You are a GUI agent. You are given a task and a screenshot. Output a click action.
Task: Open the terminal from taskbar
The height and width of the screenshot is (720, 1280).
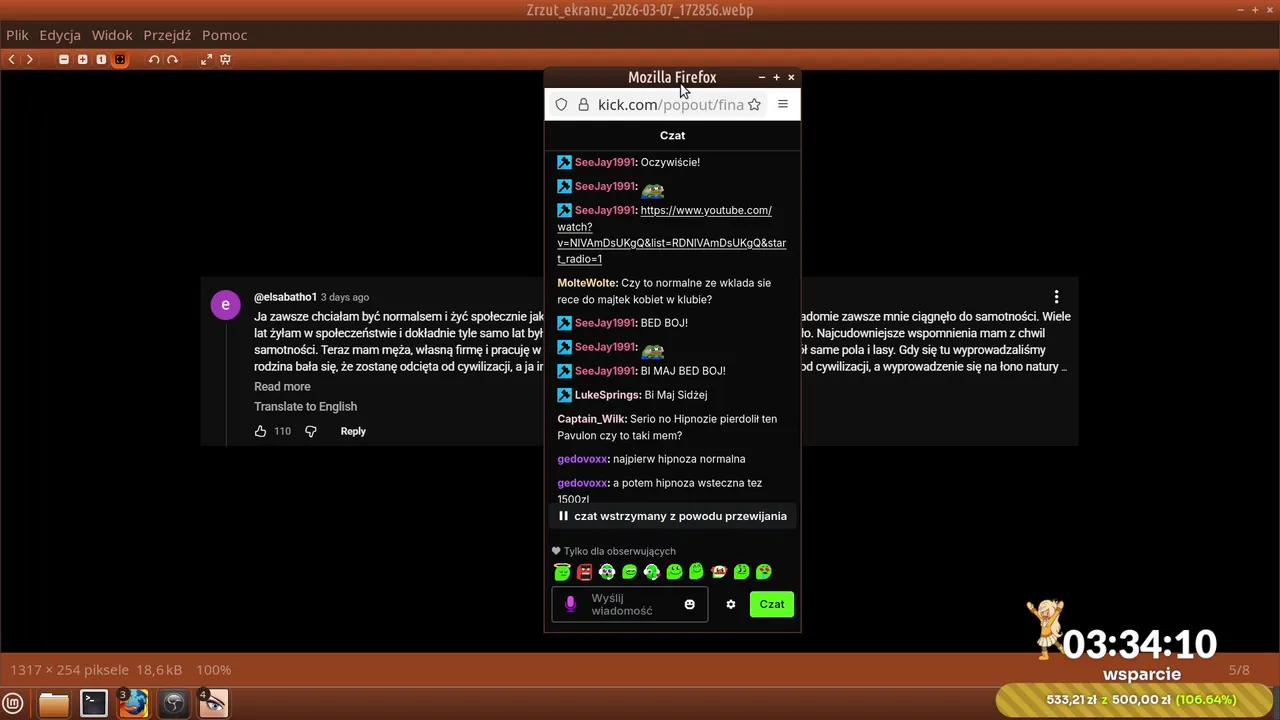pyautogui.click(x=94, y=704)
